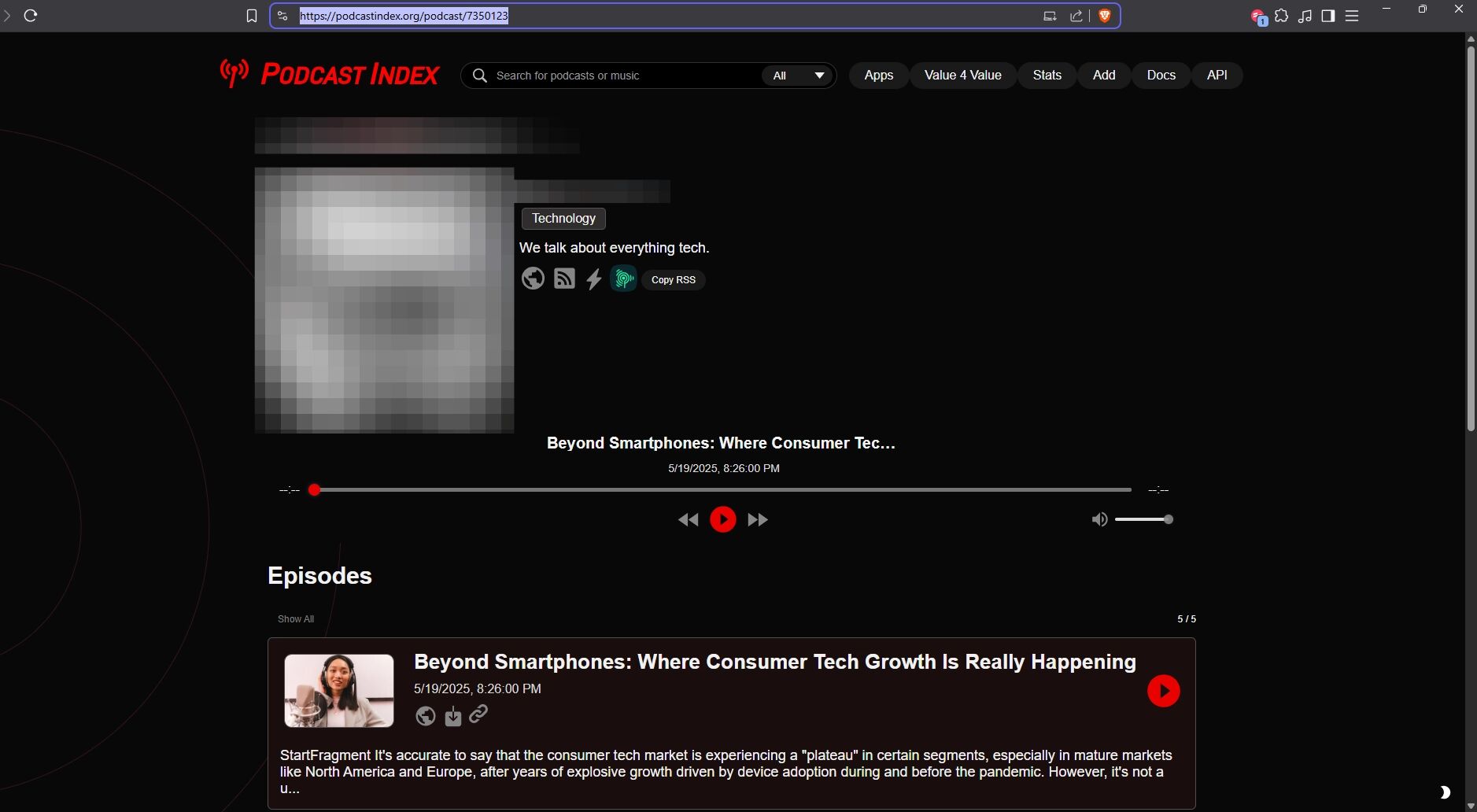Click the lightning bolt value icon
1477x812 pixels.
594,279
